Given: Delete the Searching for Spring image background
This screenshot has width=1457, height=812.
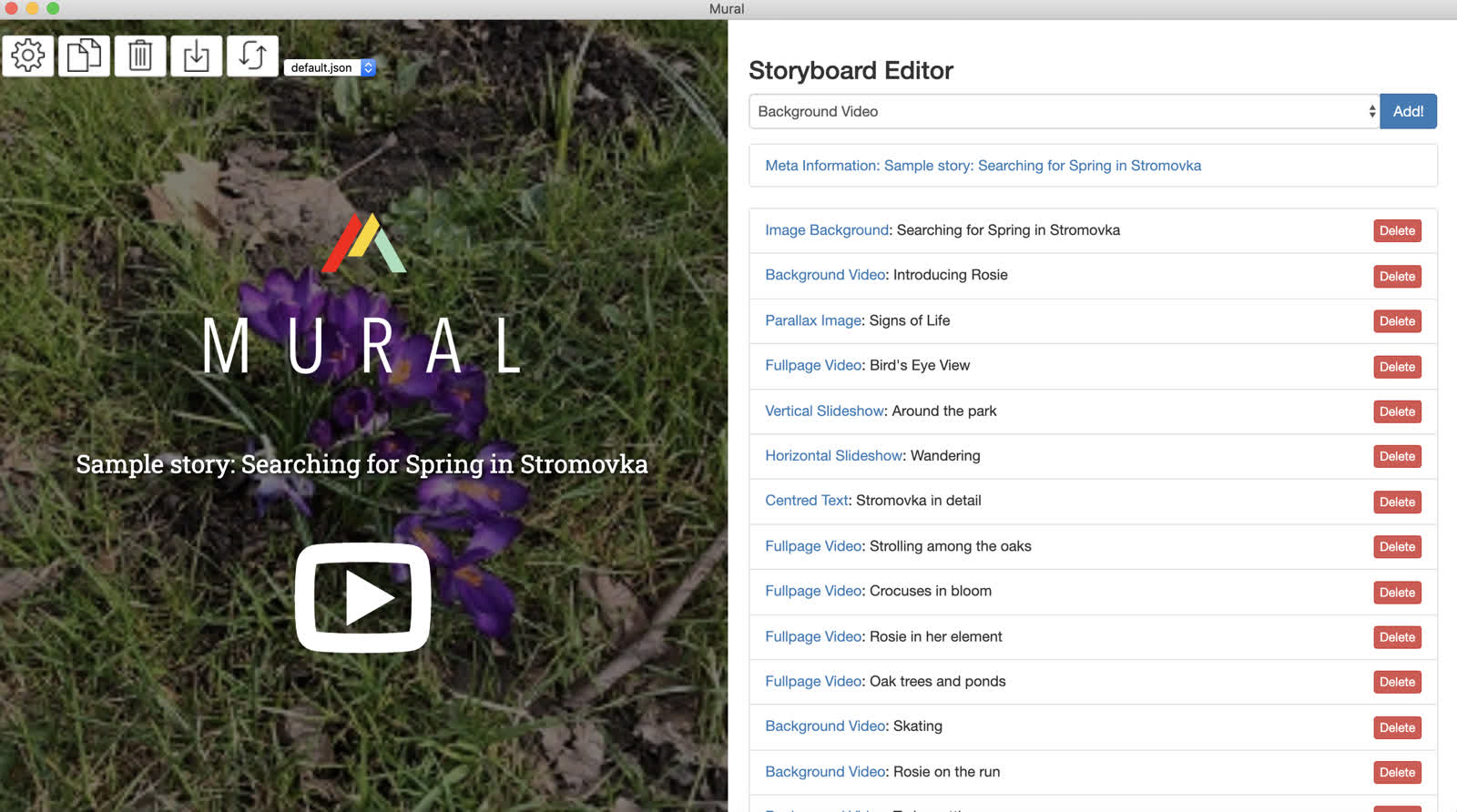Looking at the screenshot, I should [1397, 231].
